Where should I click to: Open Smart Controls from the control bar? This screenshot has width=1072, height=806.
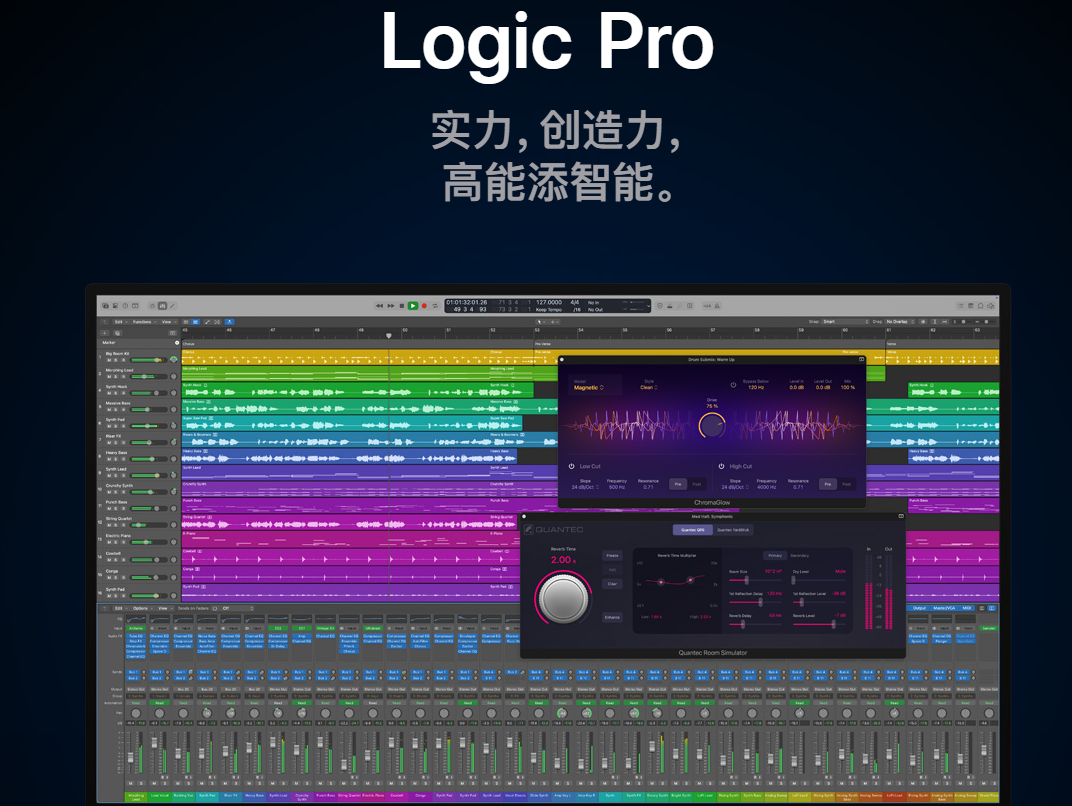(152, 306)
